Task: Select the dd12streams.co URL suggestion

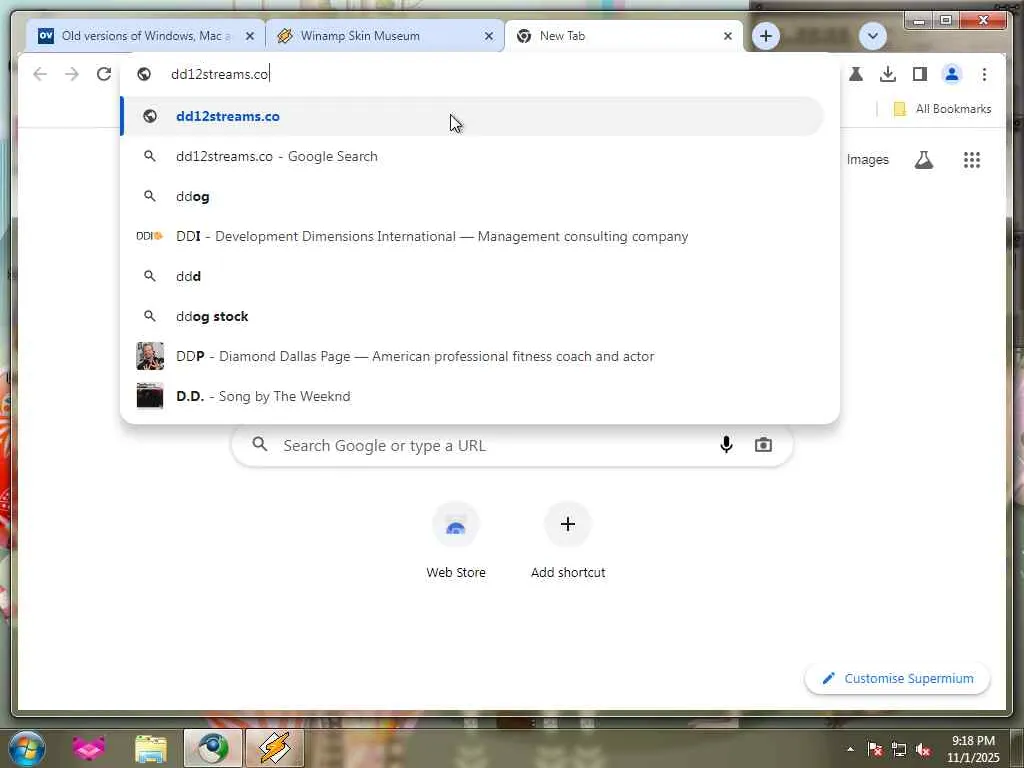Action: (x=472, y=116)
